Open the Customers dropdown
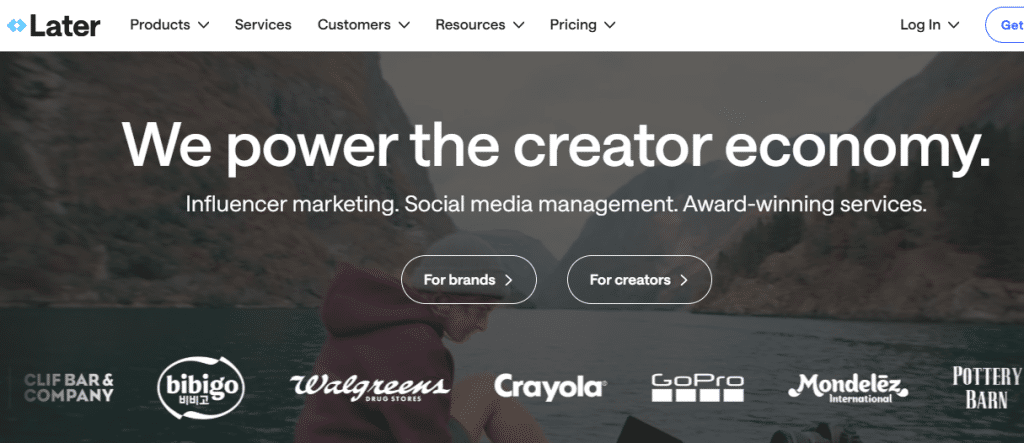The height and width of the screenshot is (443, 1024). click(x=363, y=25)
